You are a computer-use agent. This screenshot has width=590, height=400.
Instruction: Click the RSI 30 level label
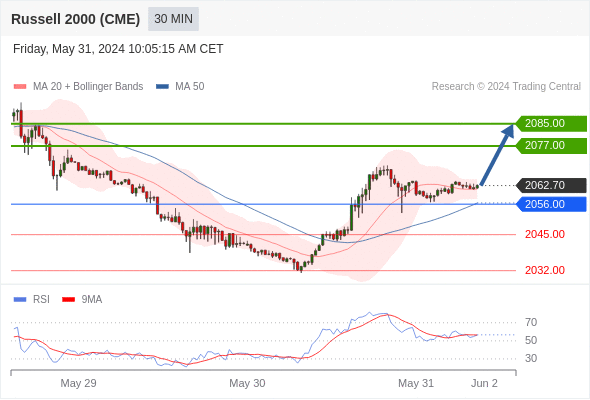pyautogui.click(x=531, y=358)
